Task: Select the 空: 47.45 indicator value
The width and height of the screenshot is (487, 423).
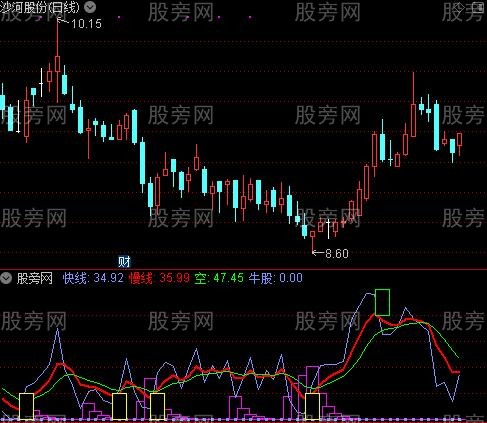Action: (219, 278)
